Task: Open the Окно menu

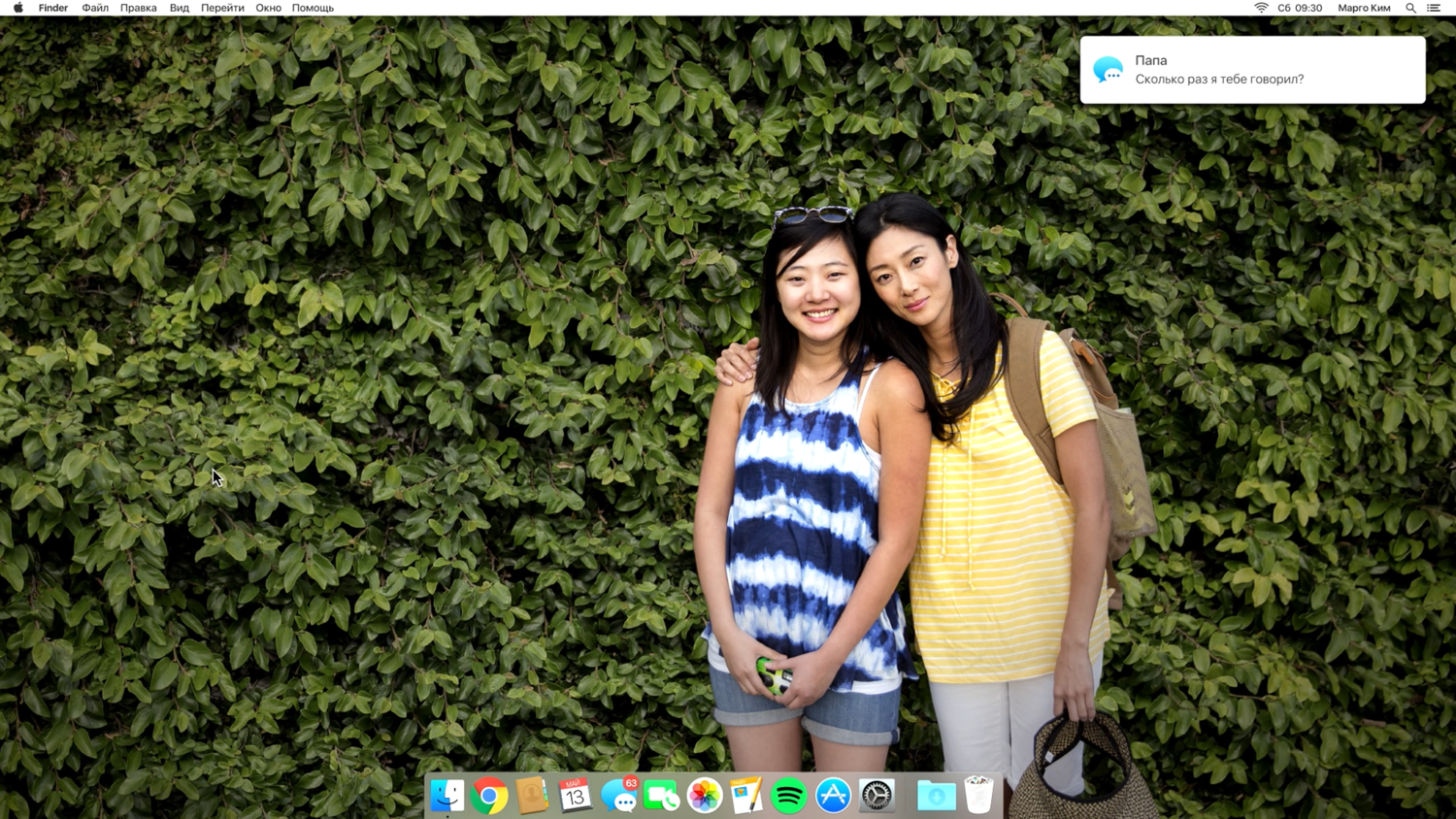Action: [x=269, y=8]
